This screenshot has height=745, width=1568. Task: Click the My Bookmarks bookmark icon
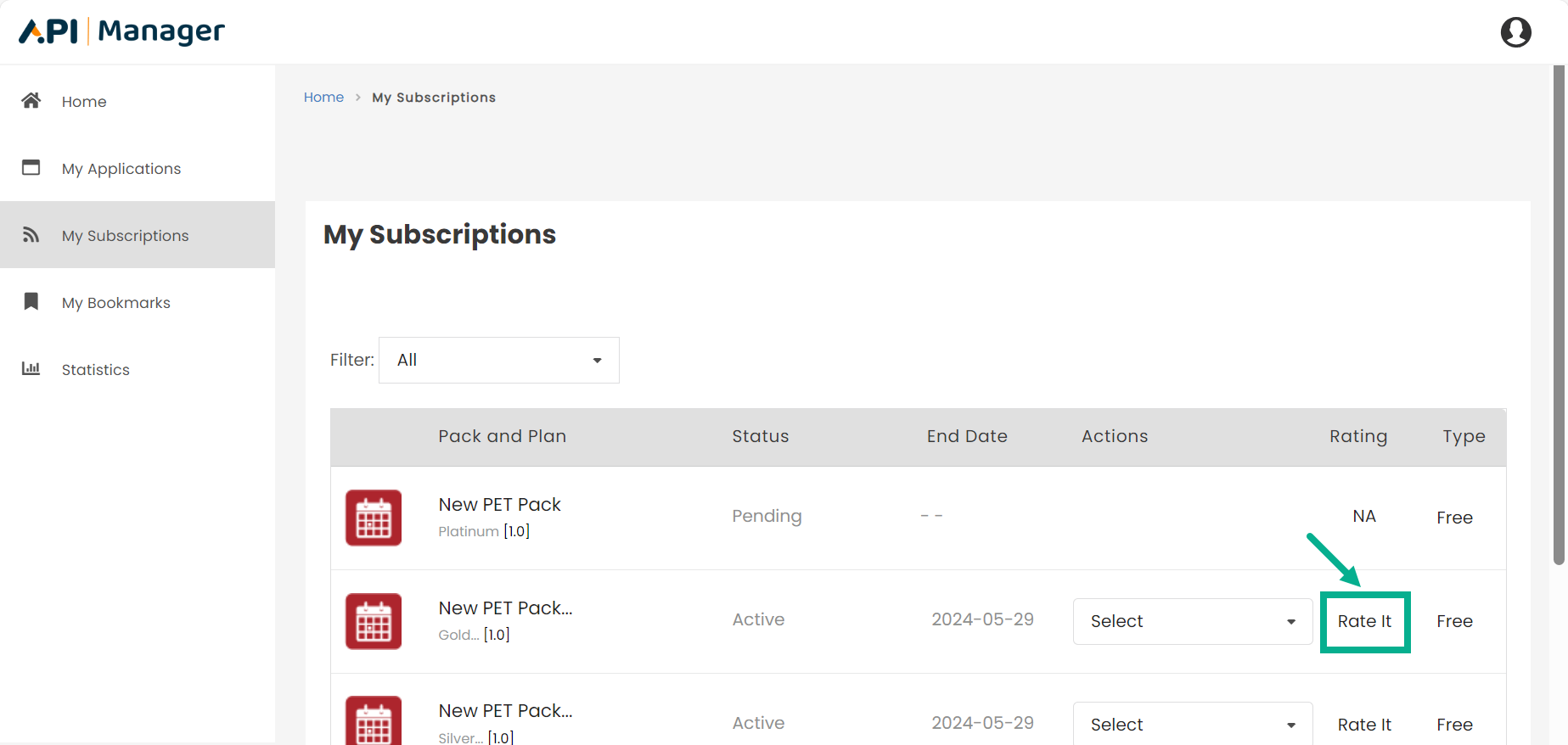click(x=31, y=301)
